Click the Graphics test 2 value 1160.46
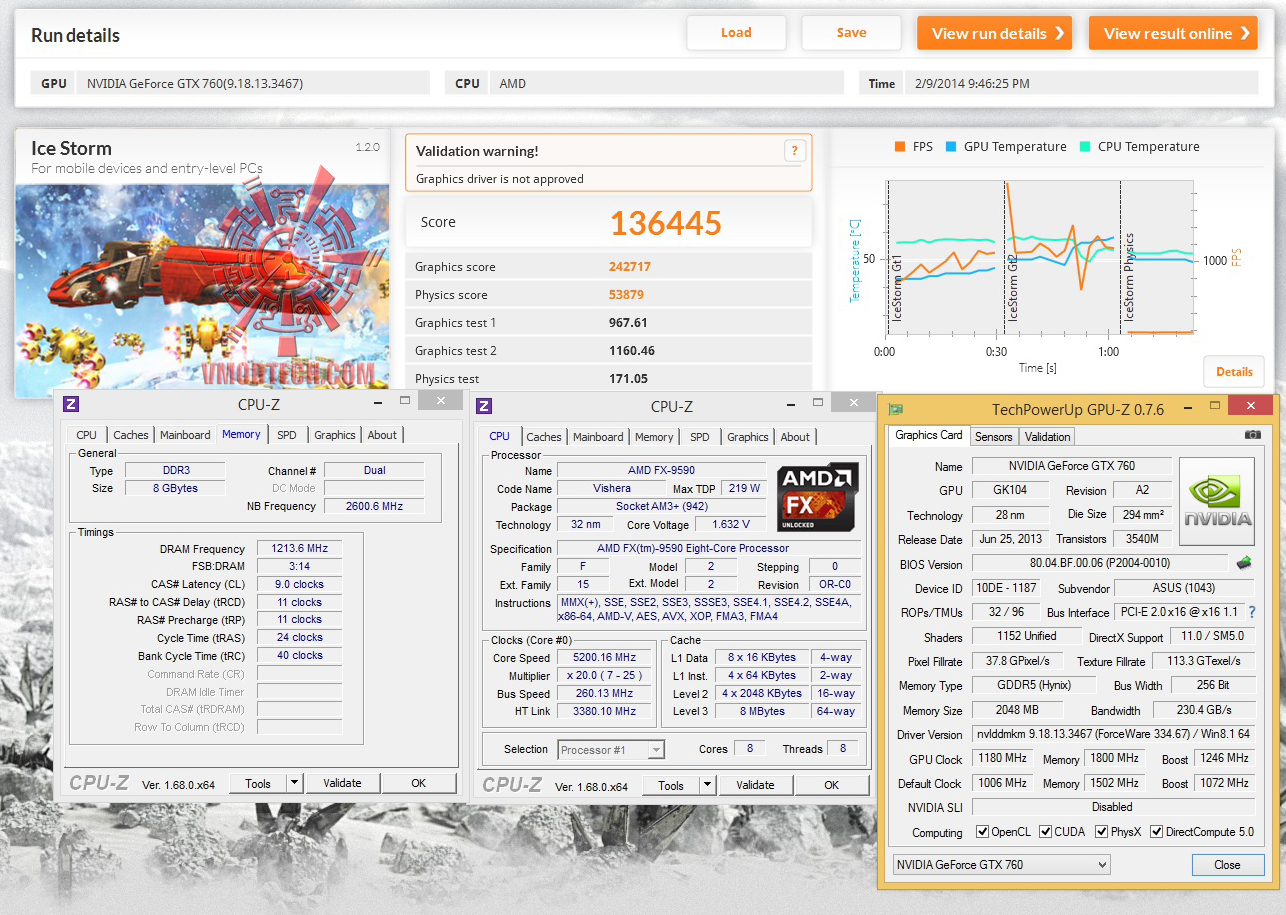1286x915 pixels. pyautogui.click(x=632, y=351)
